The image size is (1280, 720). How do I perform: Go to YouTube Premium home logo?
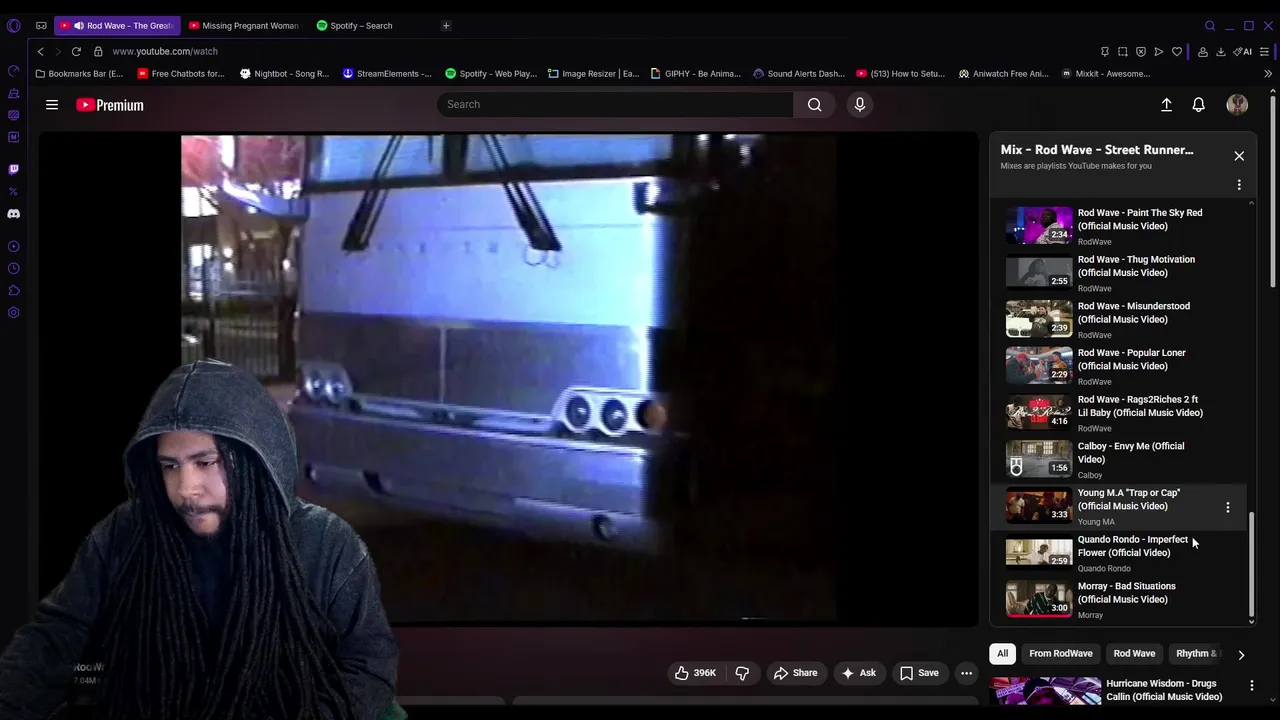(x=110, y=105)
